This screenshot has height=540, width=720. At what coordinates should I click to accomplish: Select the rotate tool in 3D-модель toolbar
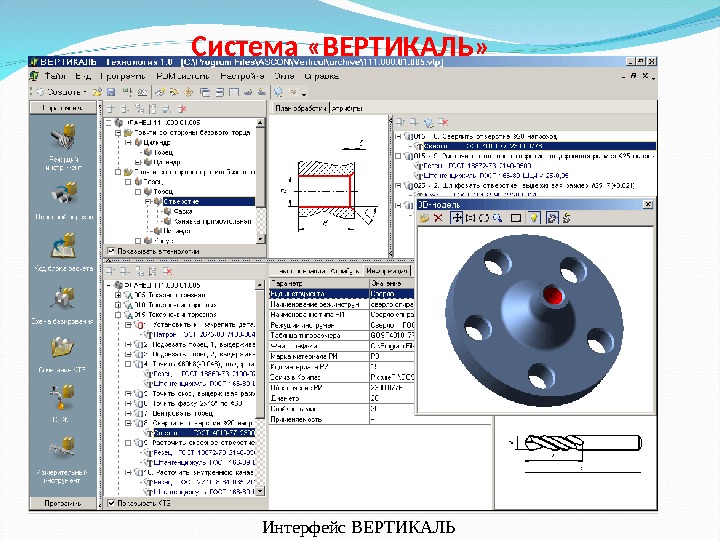click(484, 218)
